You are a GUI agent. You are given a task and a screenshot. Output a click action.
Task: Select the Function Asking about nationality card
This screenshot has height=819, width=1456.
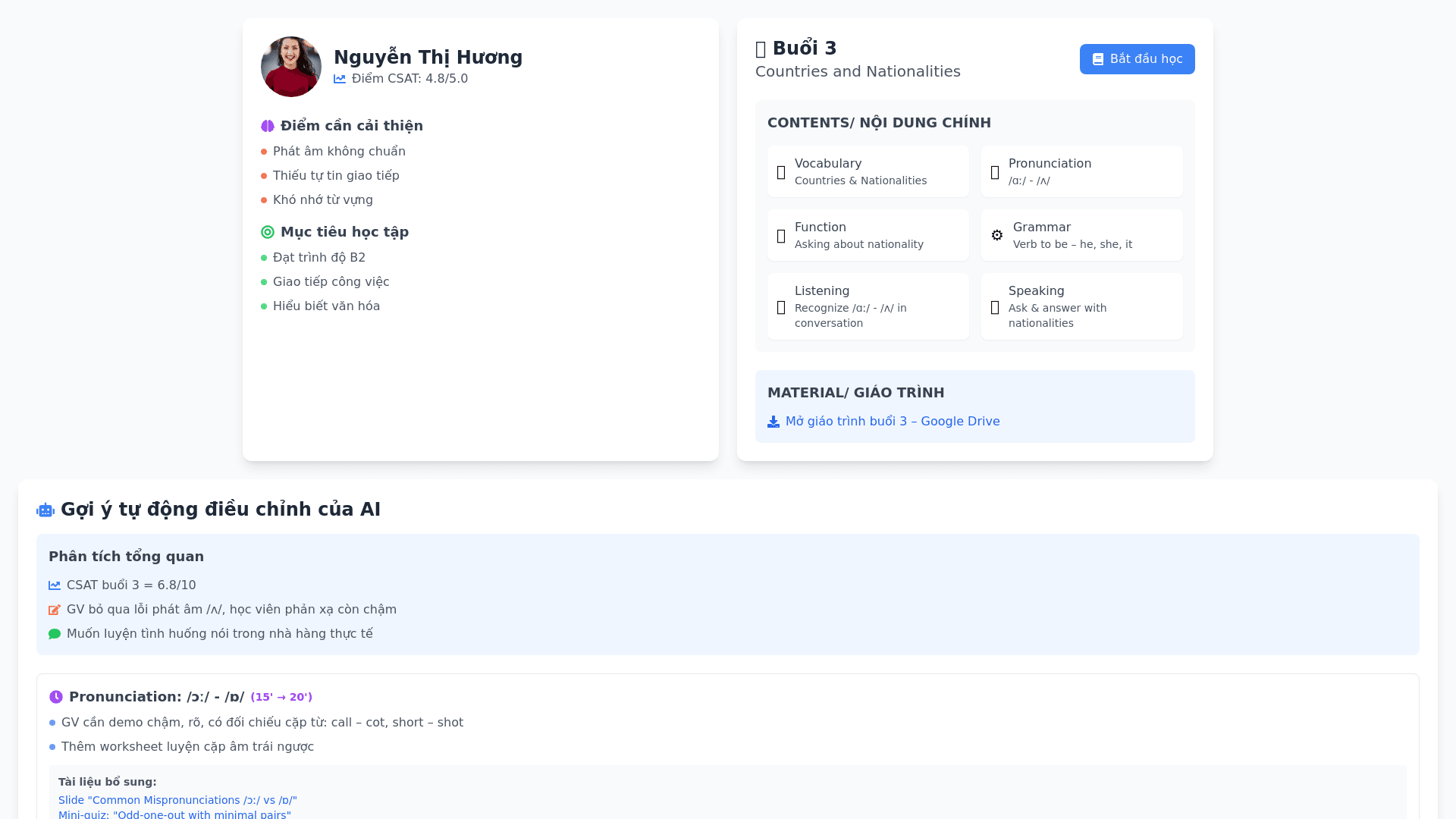[868, 235]
